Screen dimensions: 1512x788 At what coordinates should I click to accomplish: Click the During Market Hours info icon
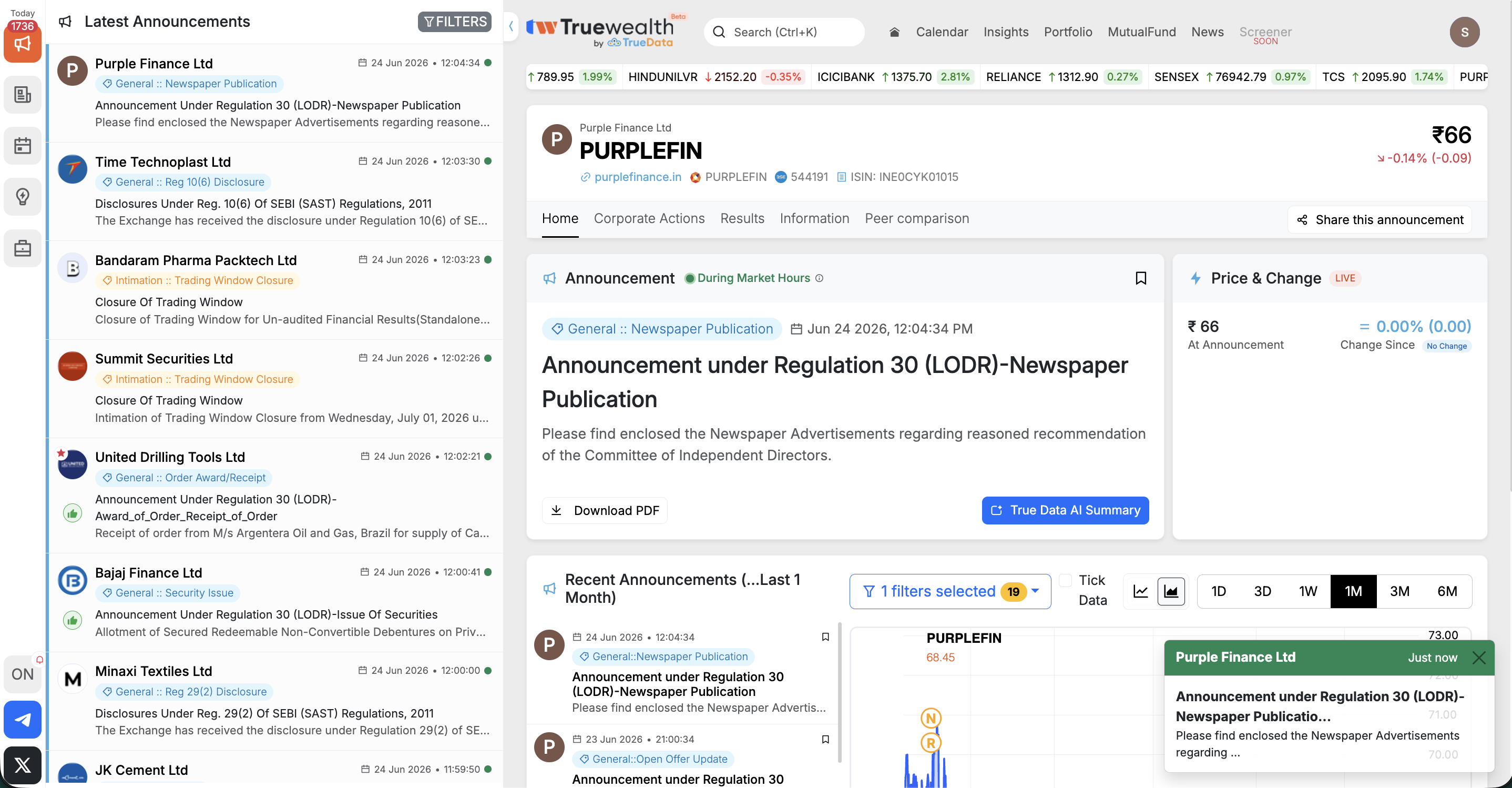pos(820,278)
